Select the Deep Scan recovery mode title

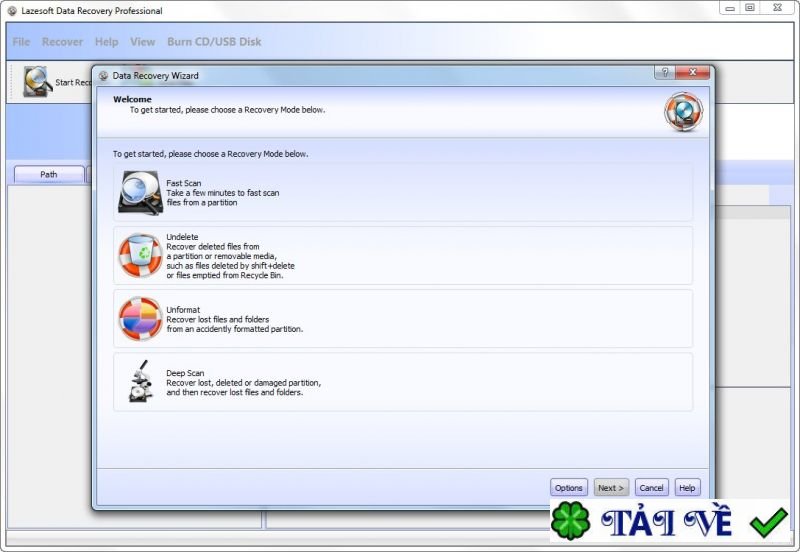coord(185,373)
